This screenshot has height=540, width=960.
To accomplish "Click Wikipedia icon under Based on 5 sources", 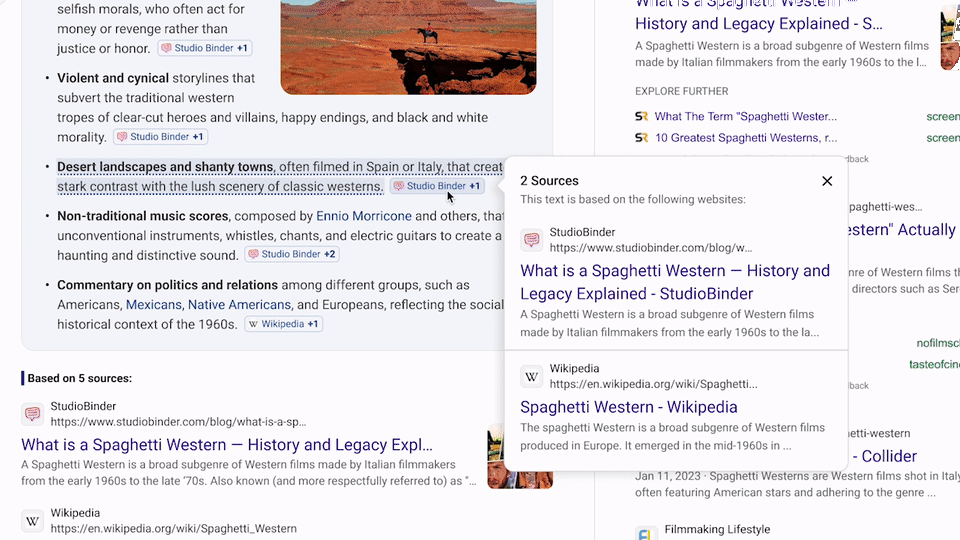I will coord(32,521).
